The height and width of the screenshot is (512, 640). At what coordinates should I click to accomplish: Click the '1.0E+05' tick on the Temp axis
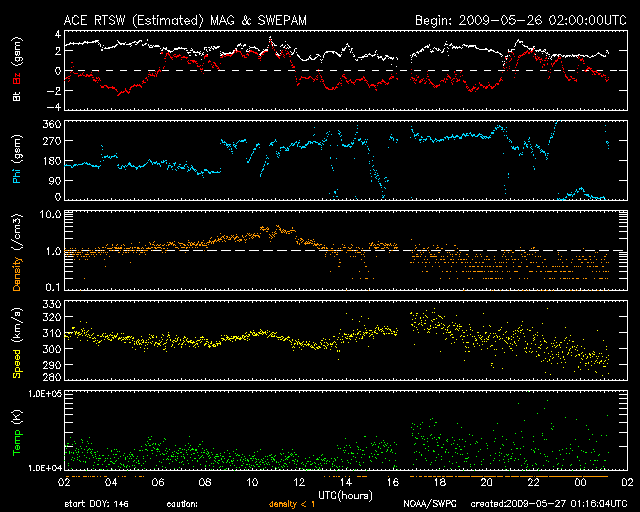[x=45, y=394]
